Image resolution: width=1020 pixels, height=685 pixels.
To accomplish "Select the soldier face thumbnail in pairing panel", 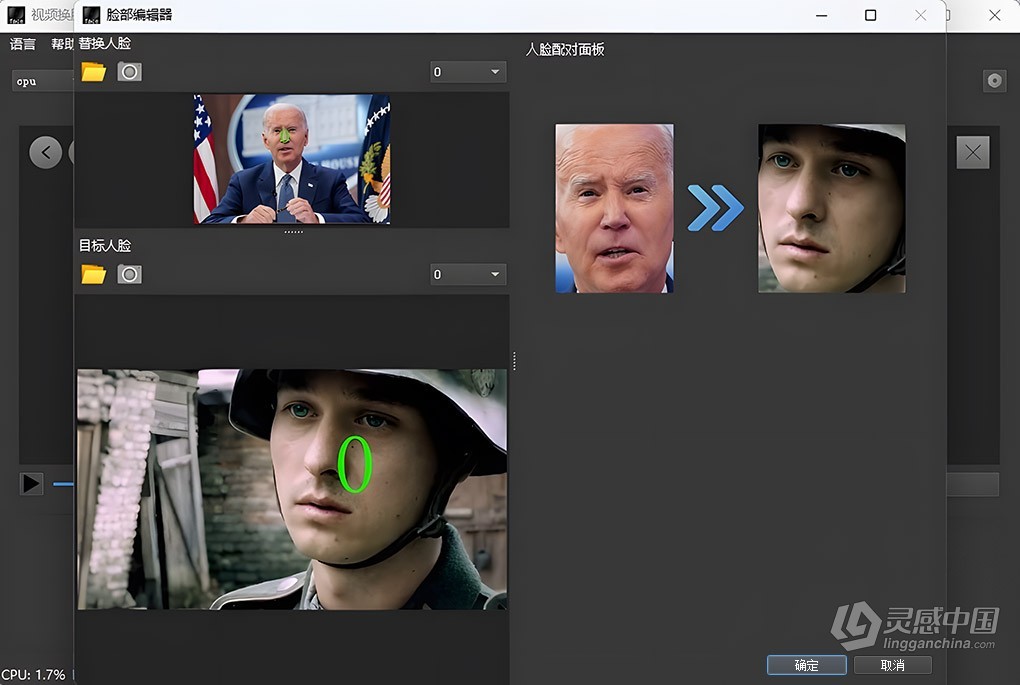I will (831, 208).
